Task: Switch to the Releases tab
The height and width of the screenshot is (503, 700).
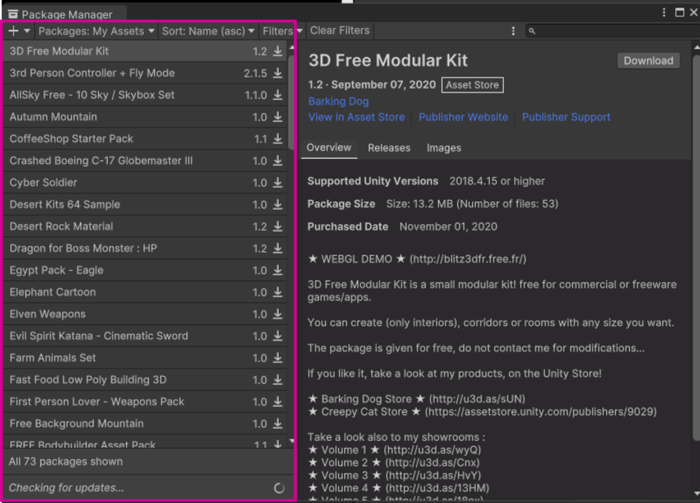Action: pyautogui.click(x=389, y=148)
